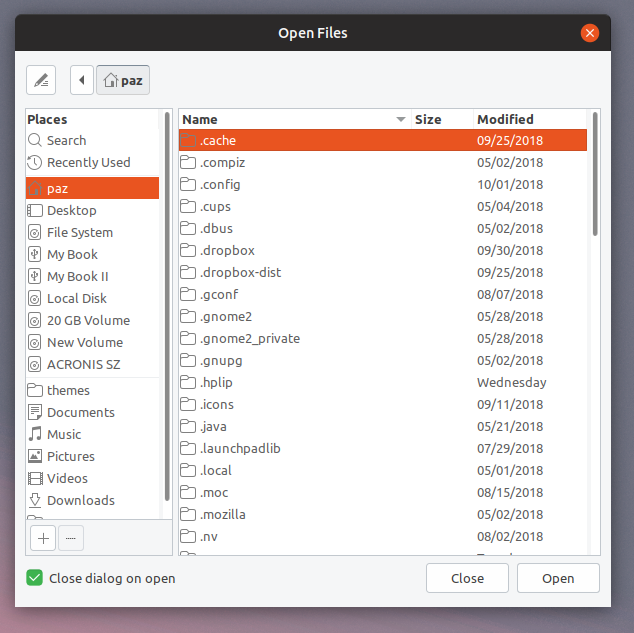This screenshot has height=633, width=634.
Task: Close the Open Files dialog window
Action: (x=590, y=33)
